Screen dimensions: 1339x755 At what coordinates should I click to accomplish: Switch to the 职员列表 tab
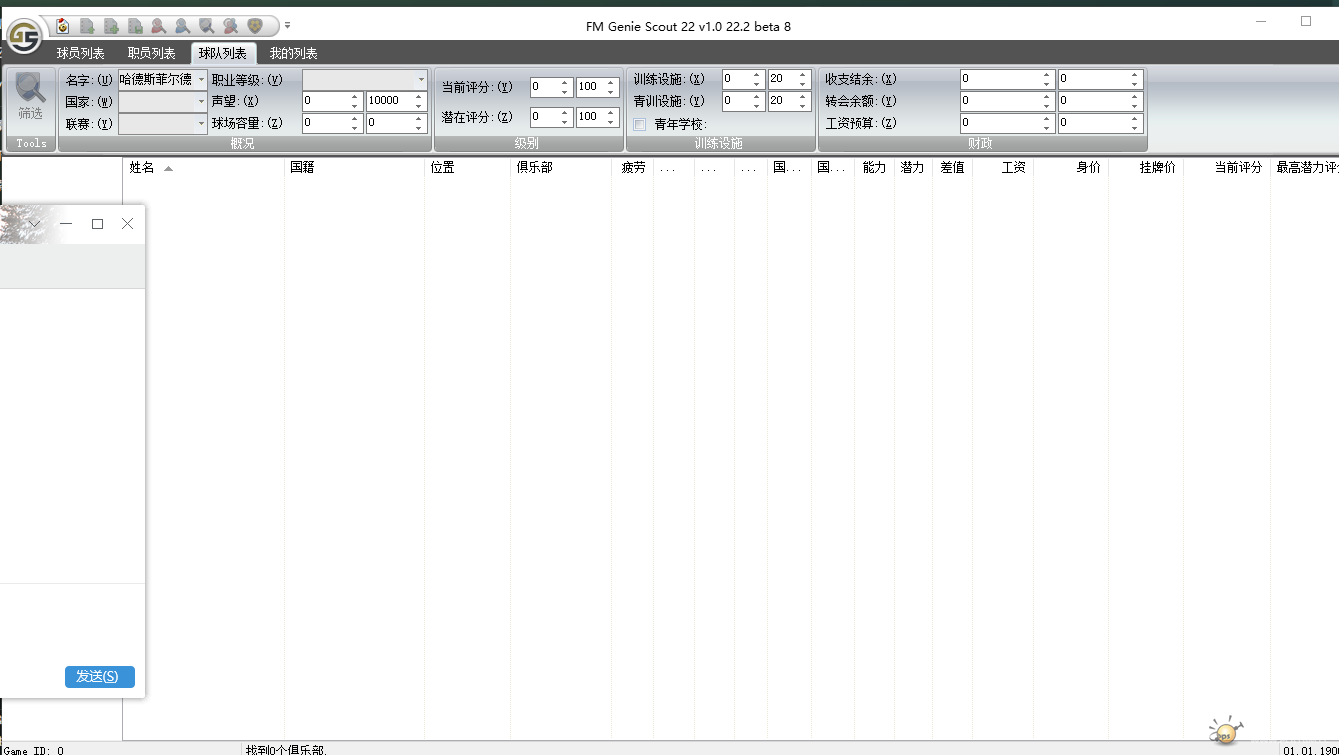(152, 53)
